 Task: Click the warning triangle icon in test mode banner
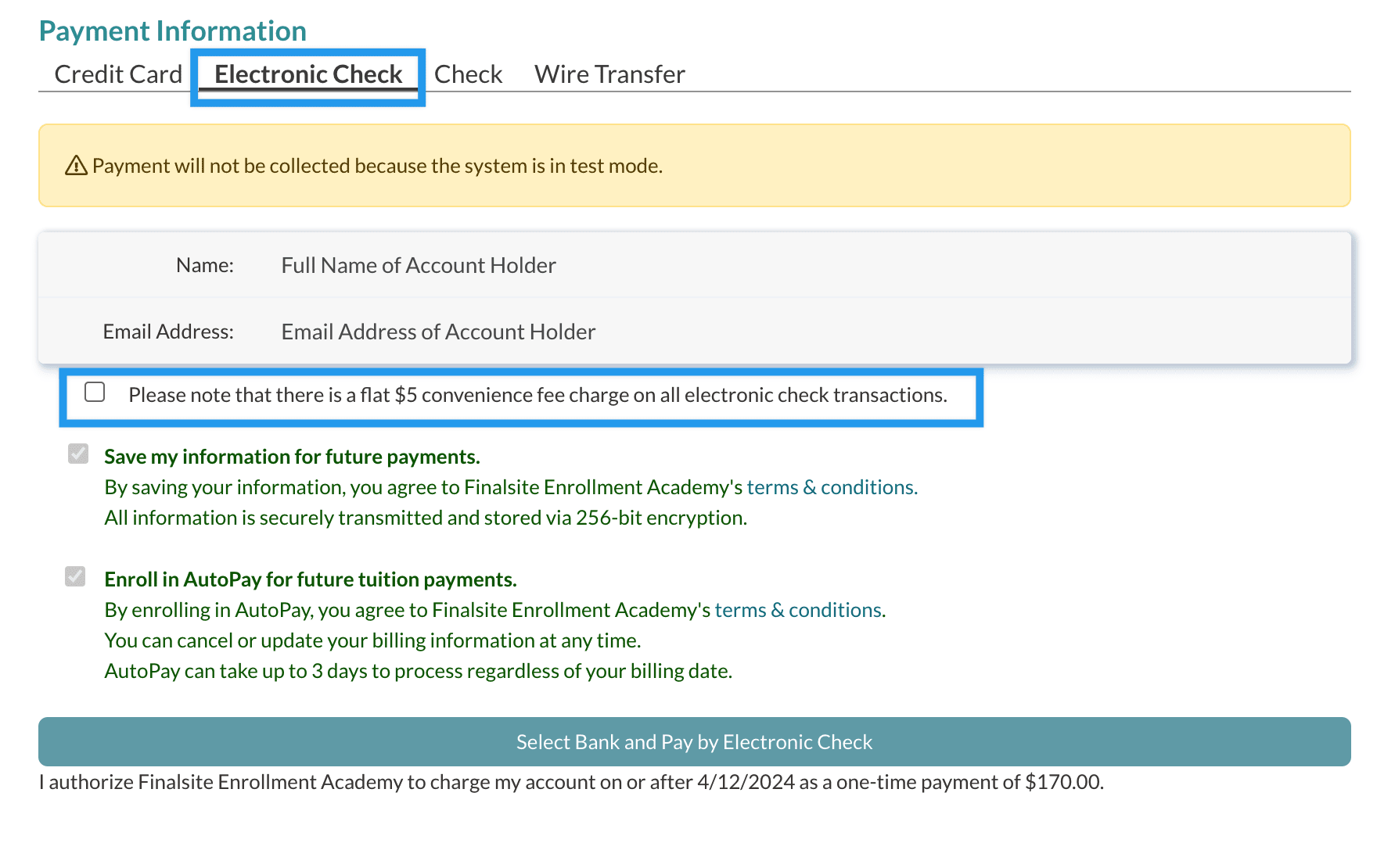coord(76,166)
